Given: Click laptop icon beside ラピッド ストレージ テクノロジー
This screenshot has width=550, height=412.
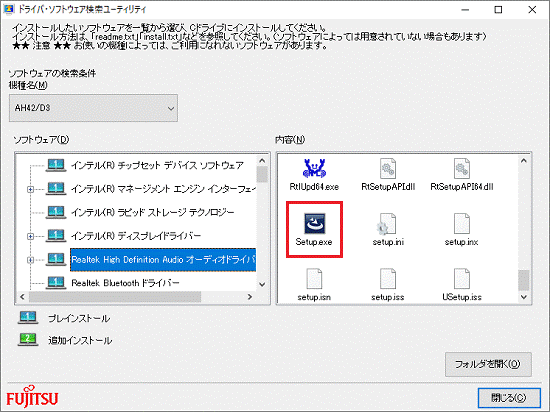Looking at the screenshot, I should pos(56,212).
